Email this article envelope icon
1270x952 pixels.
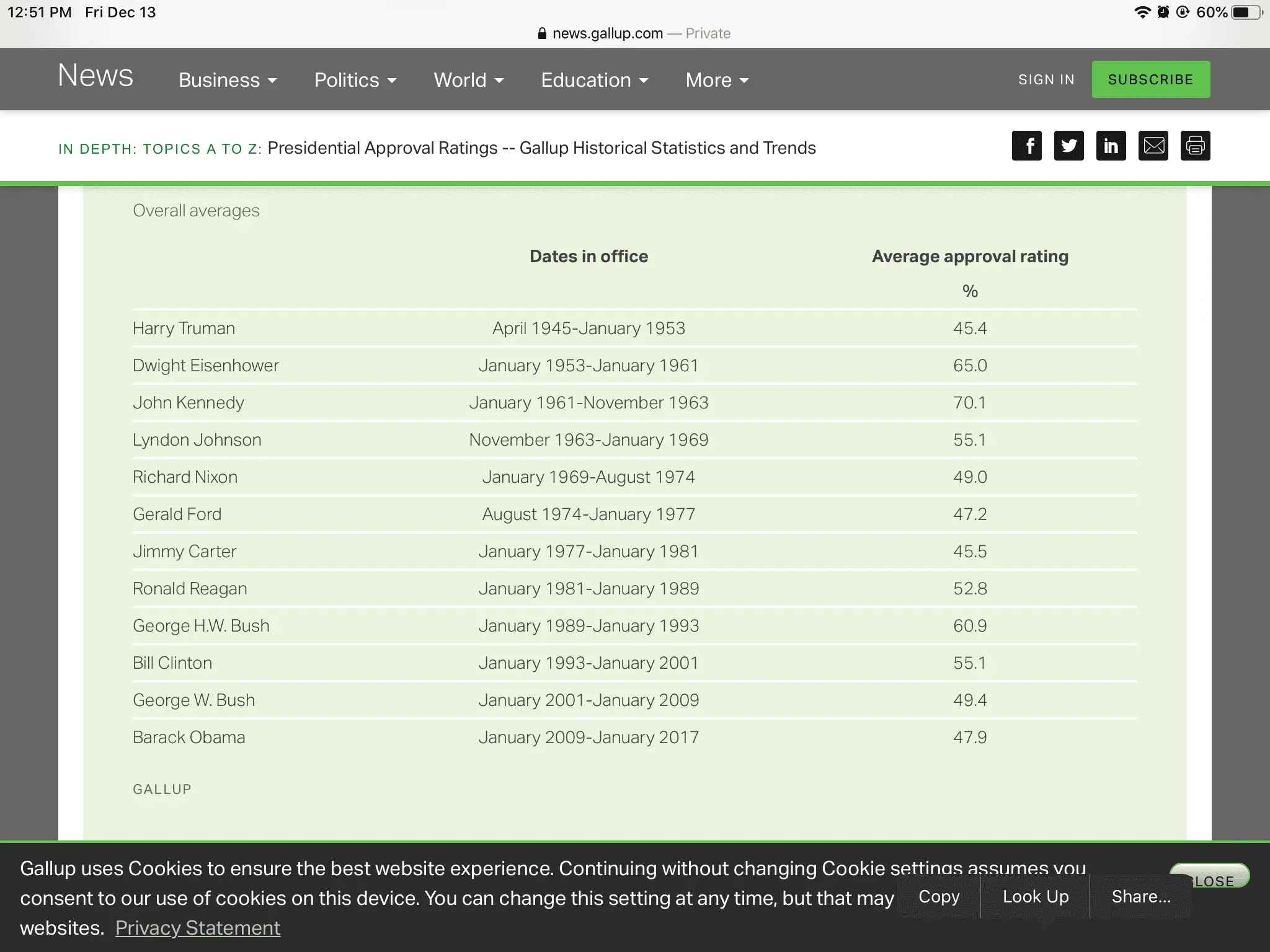pyautogui.click(x=1153, y=146)
